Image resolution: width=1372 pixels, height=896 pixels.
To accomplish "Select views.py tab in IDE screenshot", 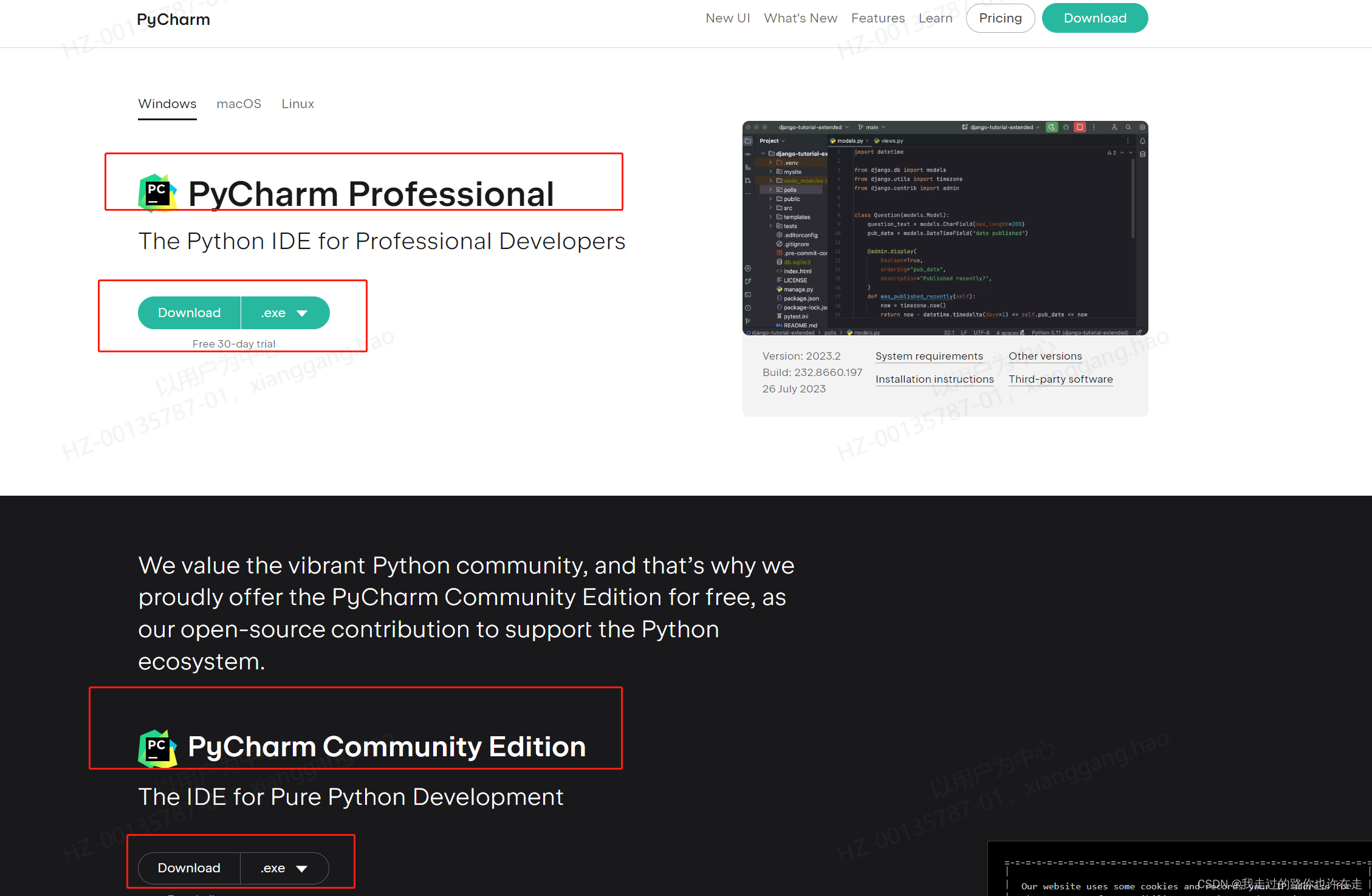I will point(889,140).
